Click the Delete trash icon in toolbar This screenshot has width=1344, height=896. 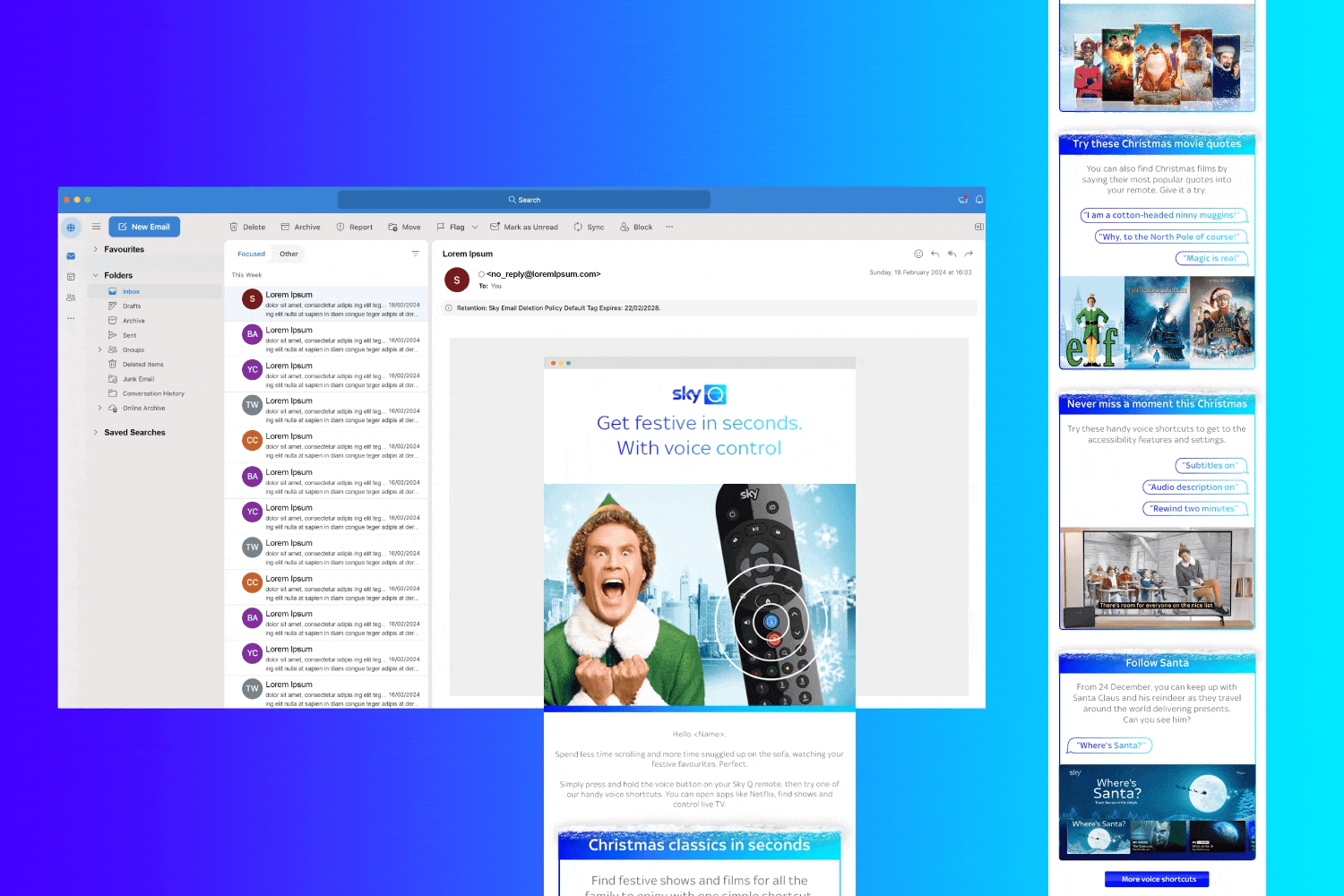(x=234, y=227)
